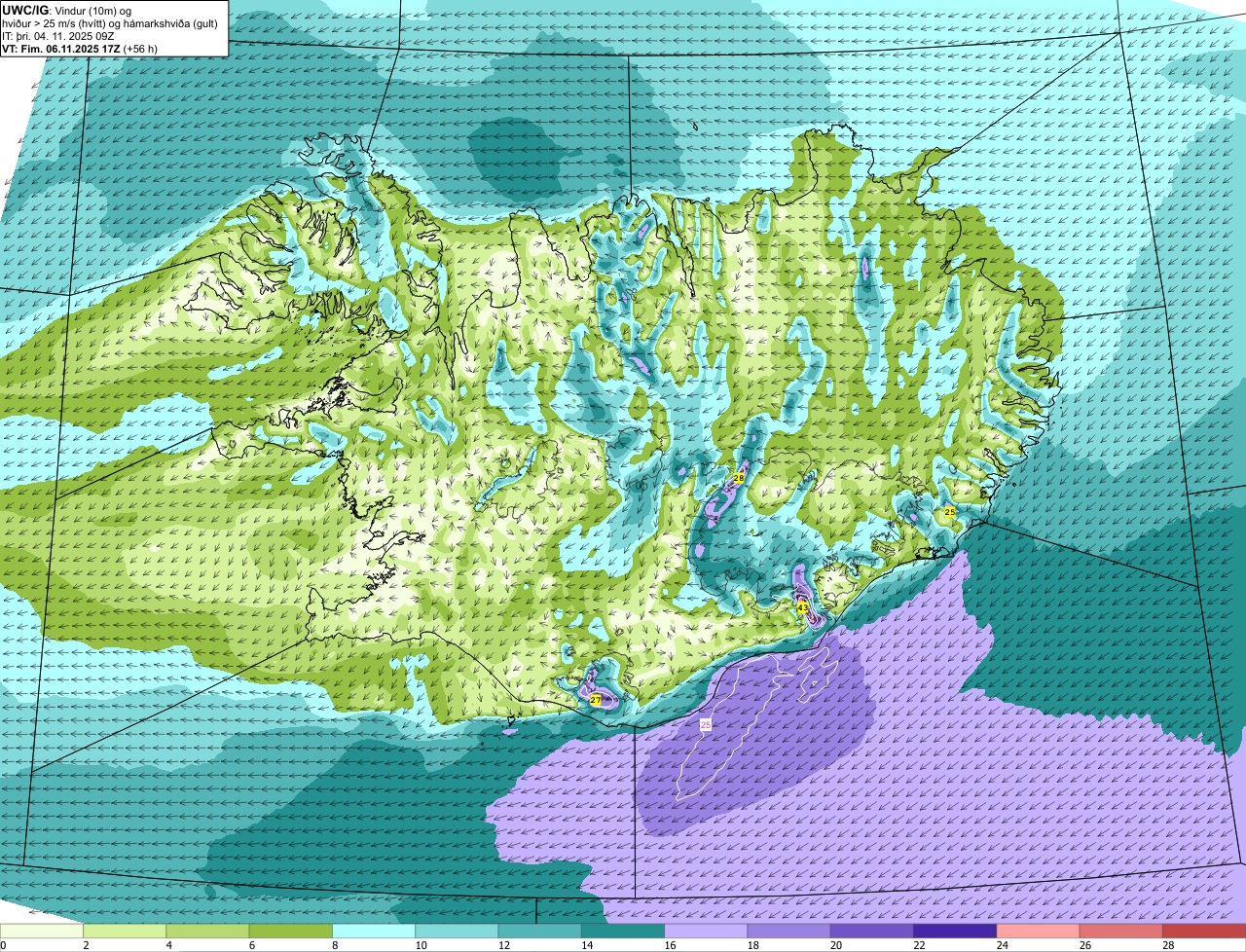Click the legend scale number 20
This screenshot has height=952, width=1246.
(x=835, y=945)
